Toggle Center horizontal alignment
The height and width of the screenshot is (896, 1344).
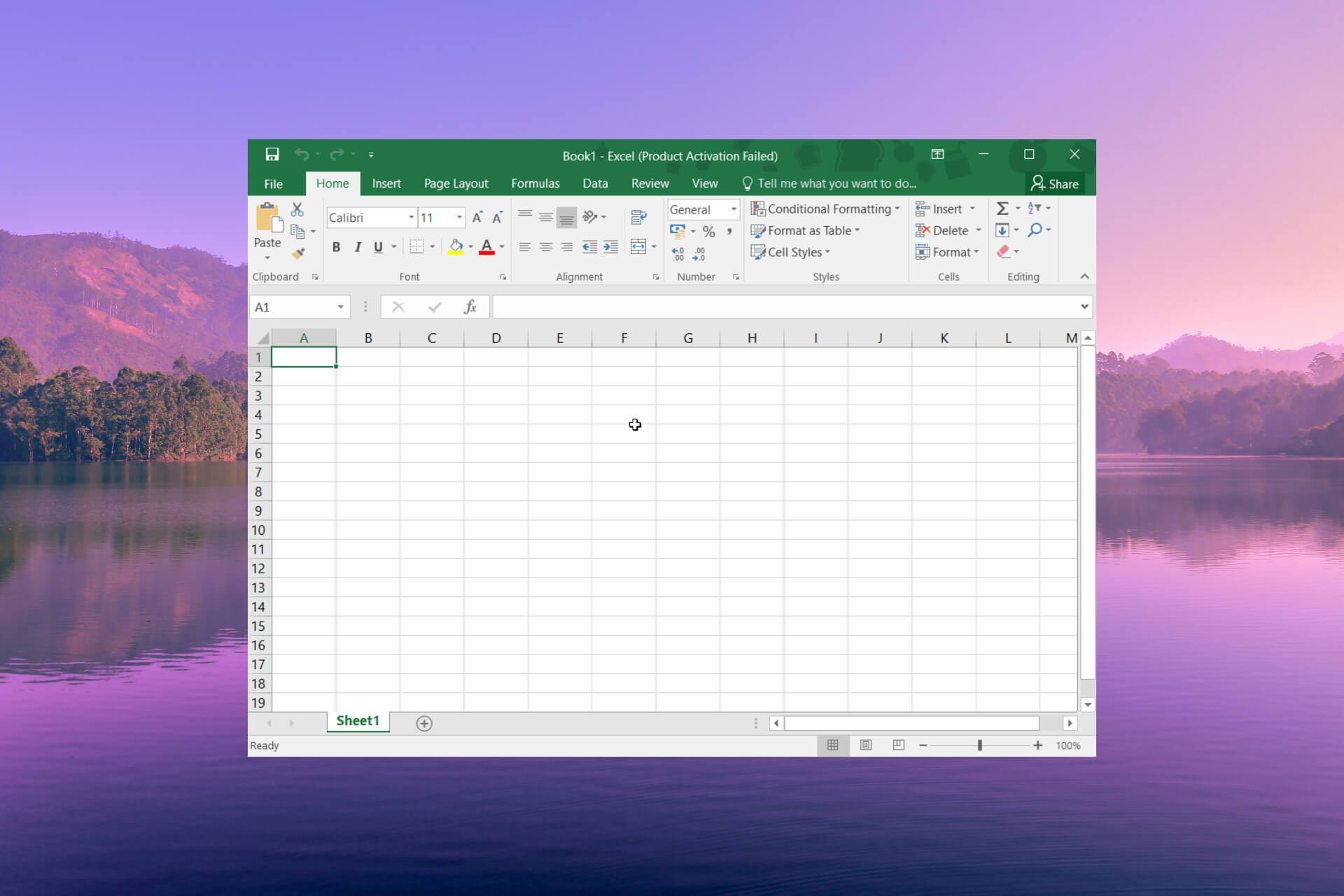coord(546,246)
